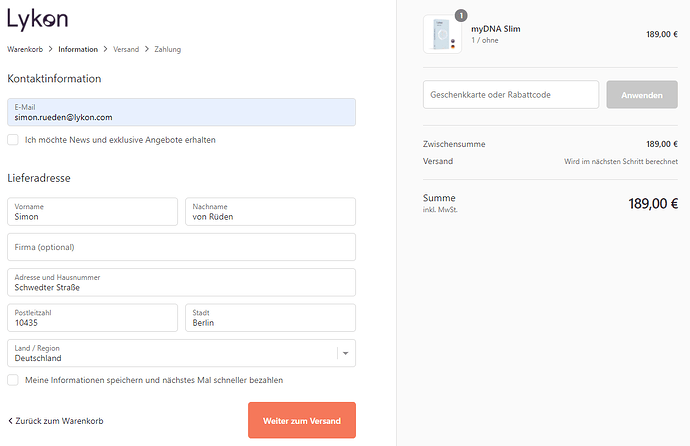This screenshot has height=446, width=690.
Task: Return via Zurück zum Warenkorb link
Action: (59, 421)
